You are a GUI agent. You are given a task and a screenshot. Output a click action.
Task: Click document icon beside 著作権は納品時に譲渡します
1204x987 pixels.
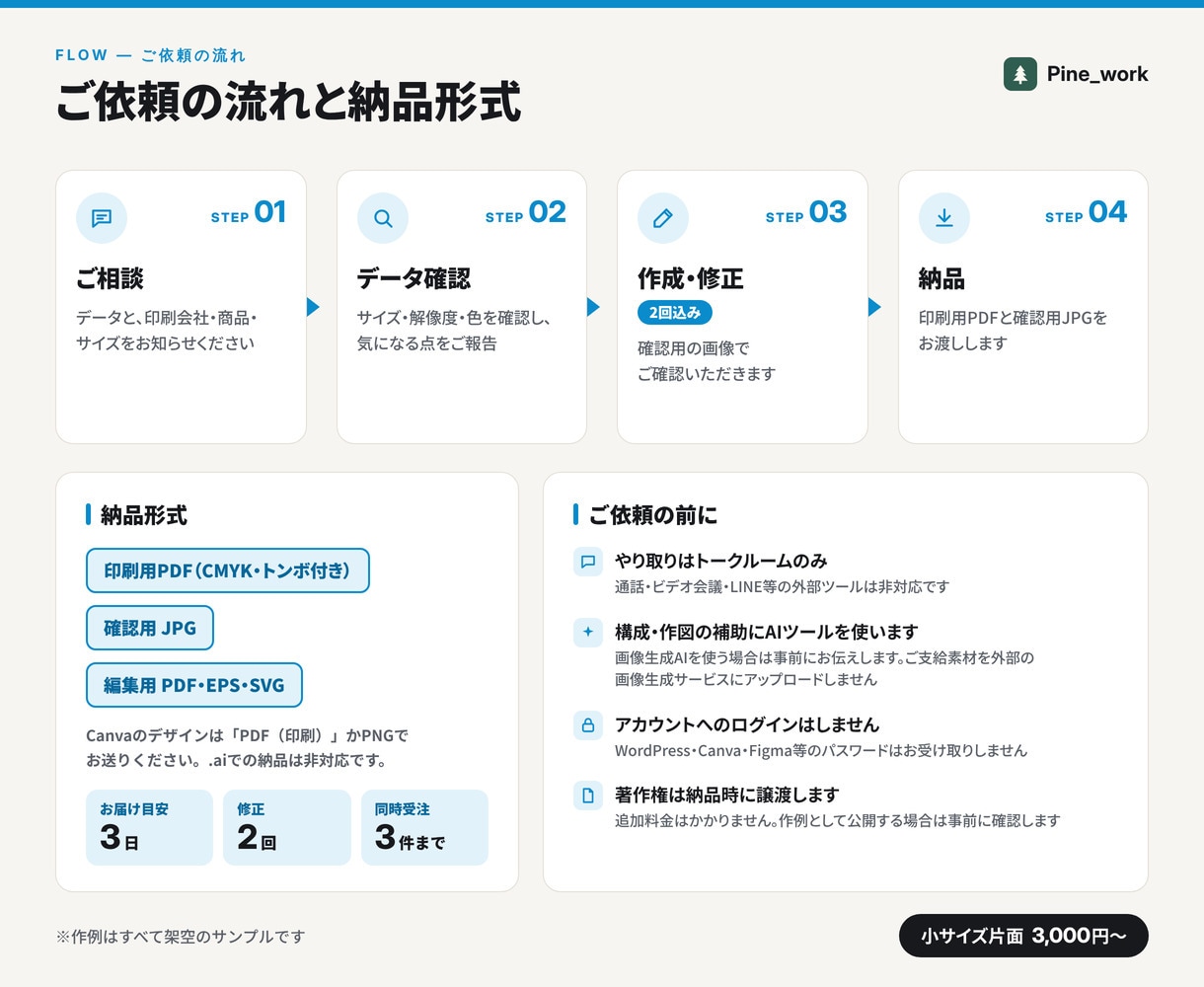(588, 796)
